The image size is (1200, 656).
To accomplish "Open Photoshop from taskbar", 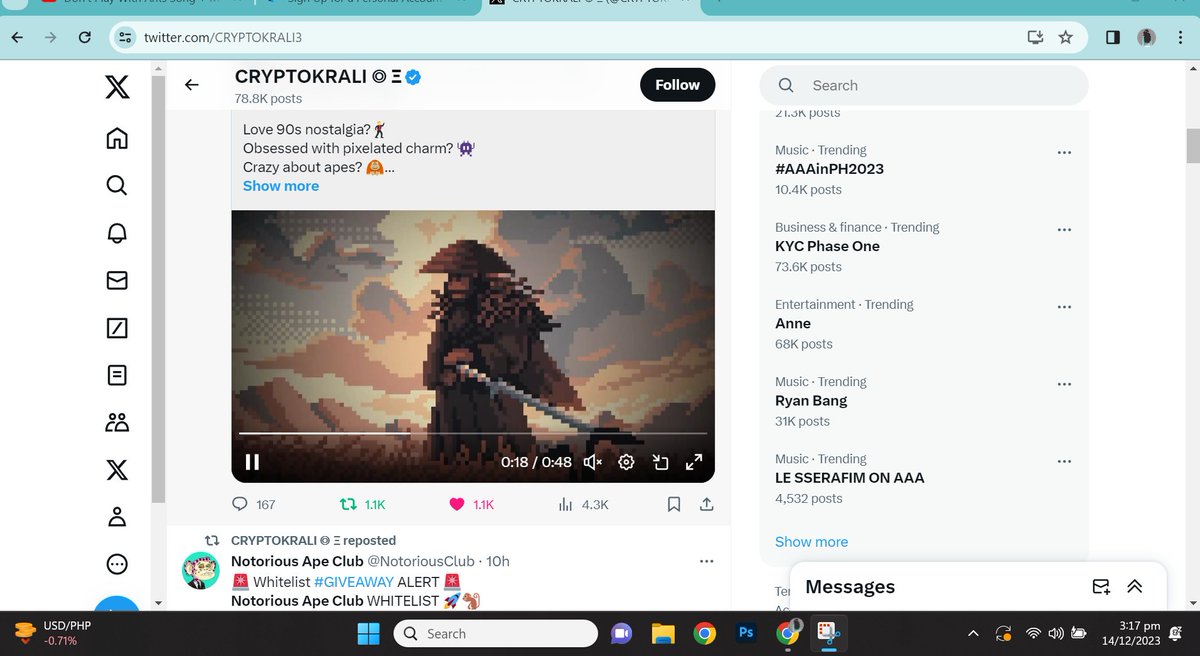I will [746, 633].
